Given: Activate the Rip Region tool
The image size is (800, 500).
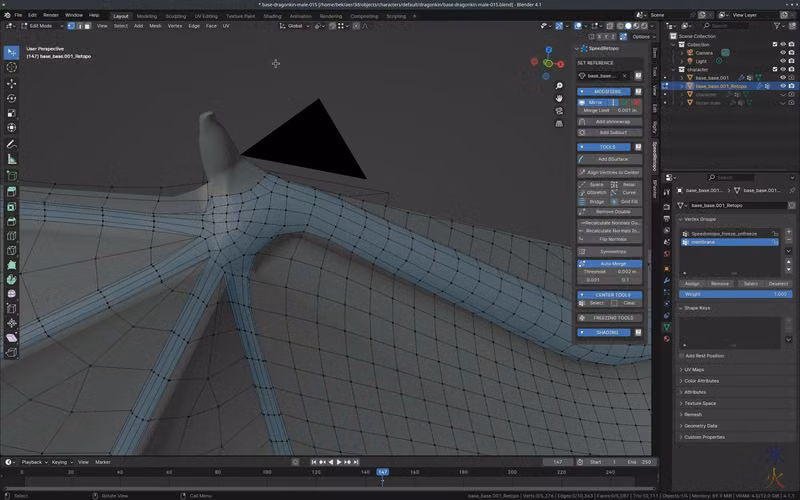Looking at the screenshot, I should (x=11, y=353).
